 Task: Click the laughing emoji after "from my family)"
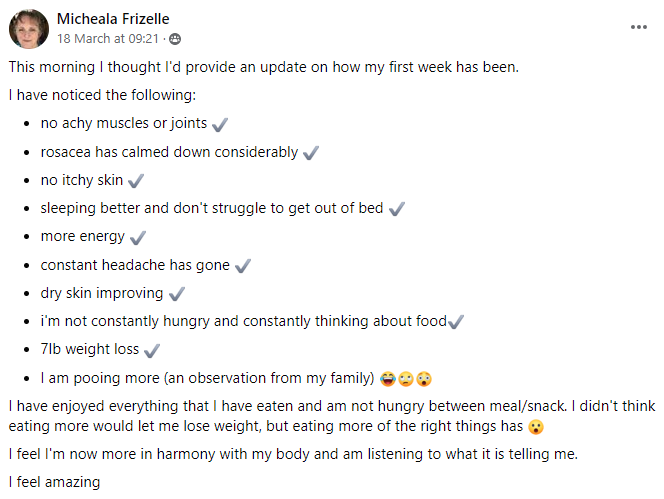[388, 379]
